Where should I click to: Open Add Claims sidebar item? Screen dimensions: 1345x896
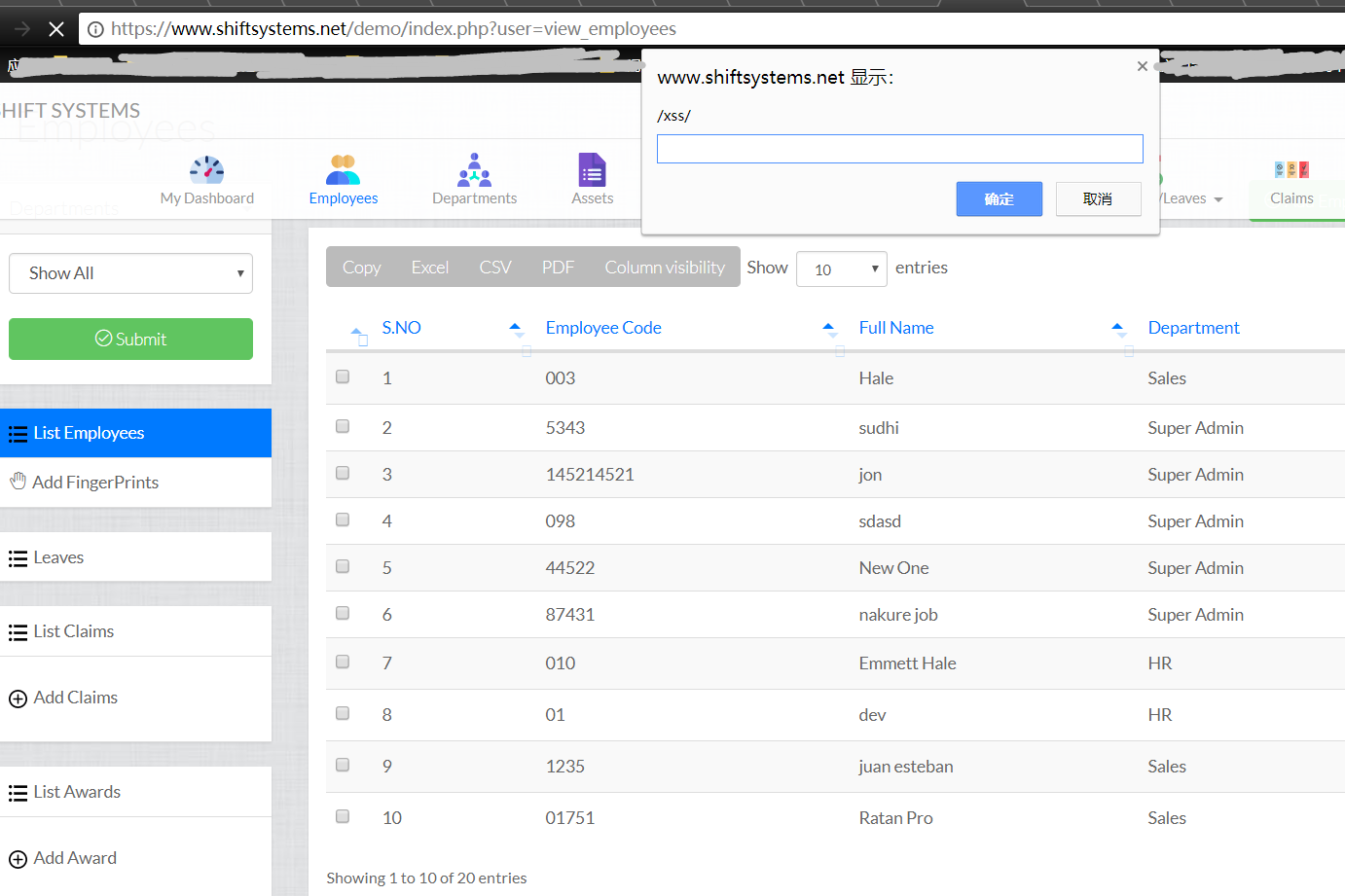135,699
